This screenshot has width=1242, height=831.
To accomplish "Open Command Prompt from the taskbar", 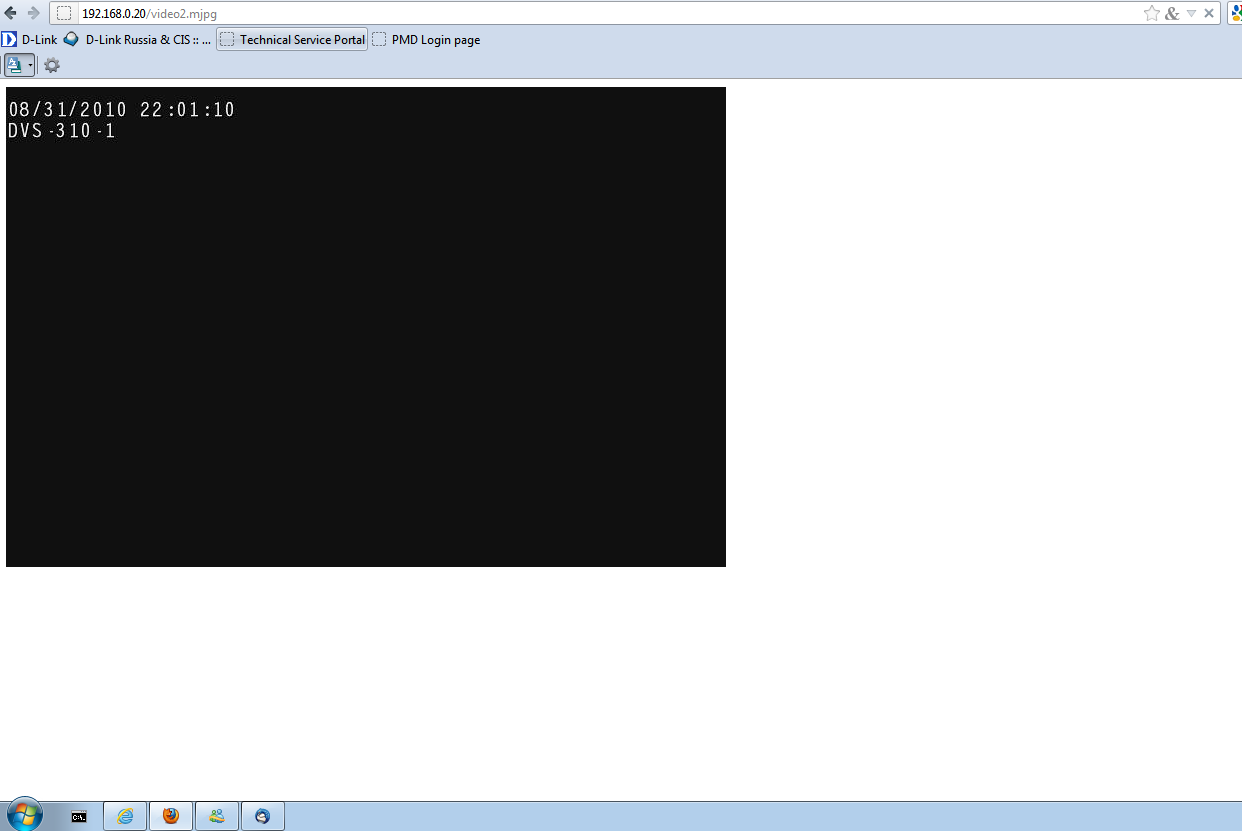I will [x=79, y=817].
